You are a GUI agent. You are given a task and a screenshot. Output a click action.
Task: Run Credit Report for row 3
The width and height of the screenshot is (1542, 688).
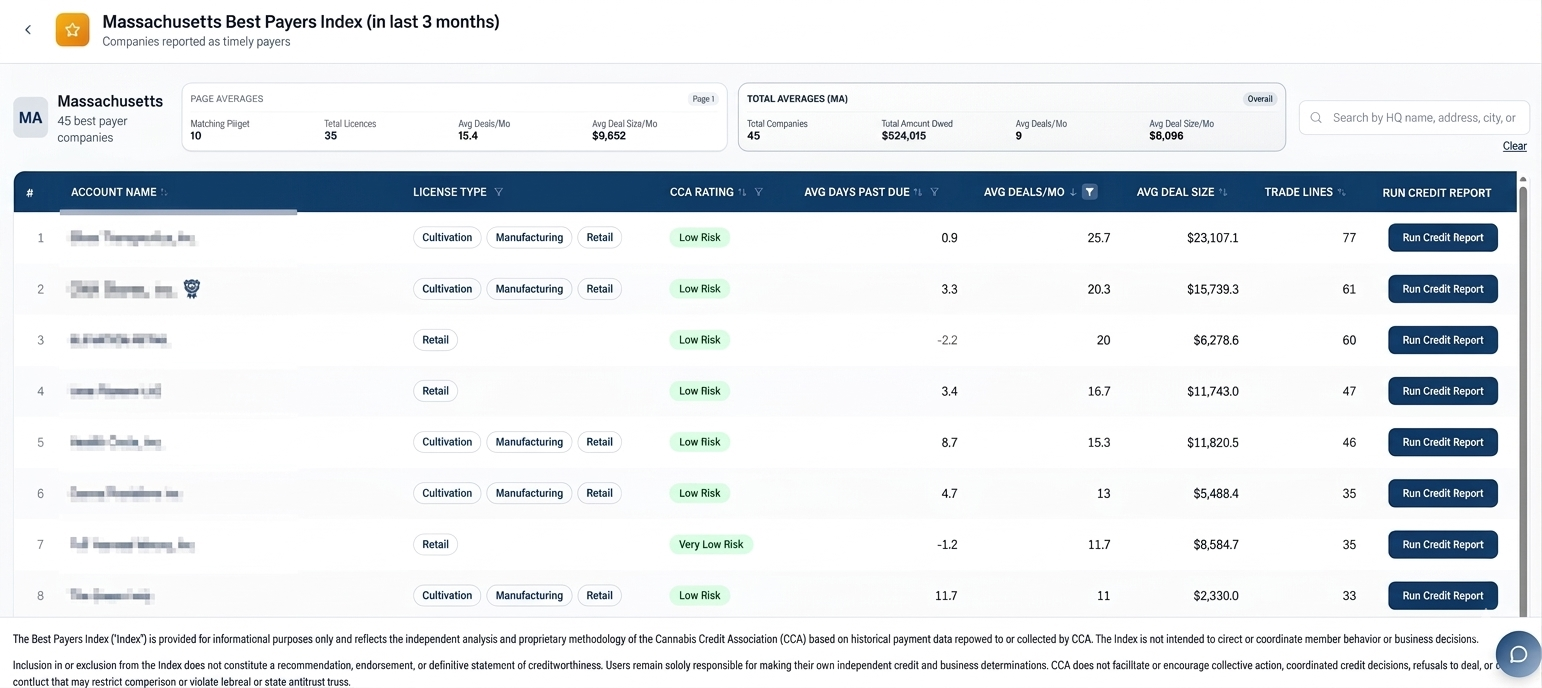coord(1442,340)
